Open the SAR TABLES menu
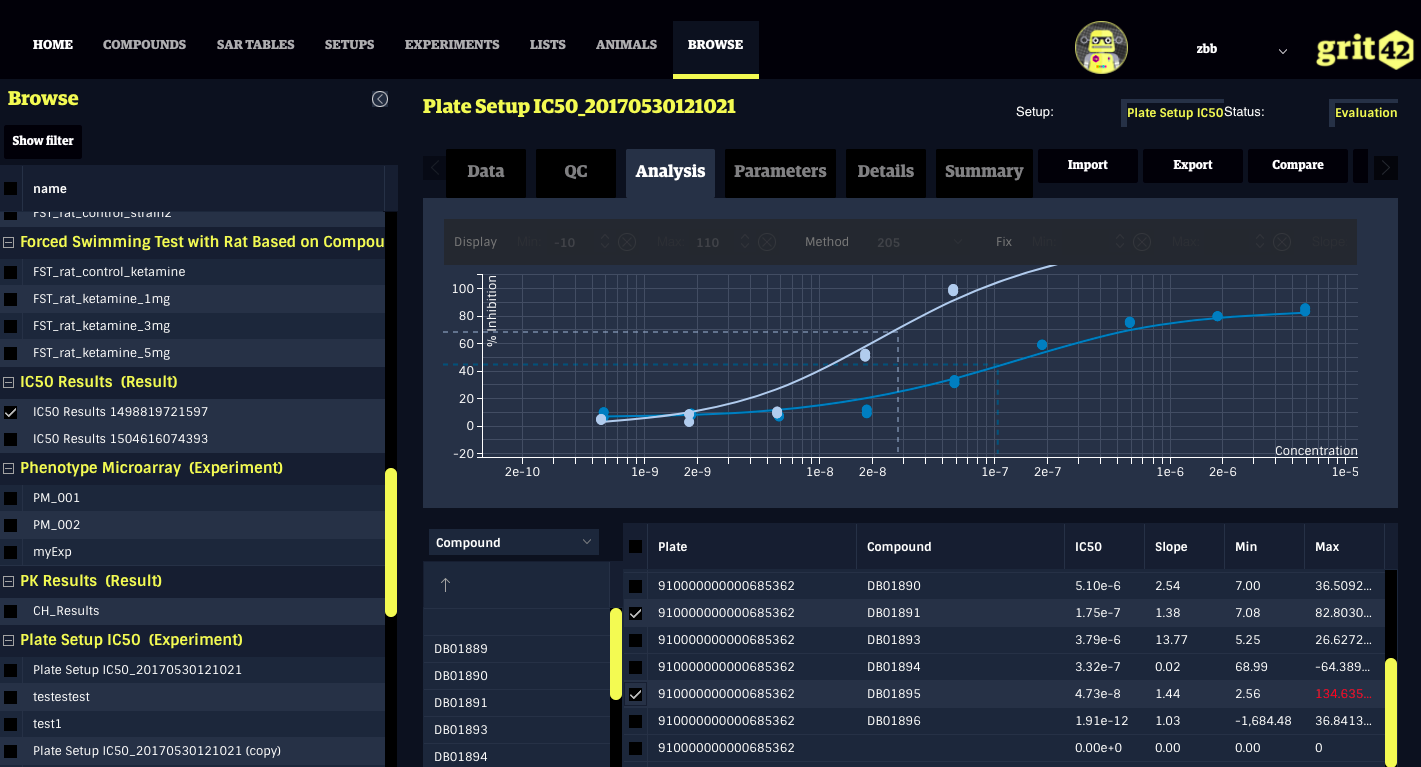The height and width of the screenshot is (767, 1421). click(255, 45)
